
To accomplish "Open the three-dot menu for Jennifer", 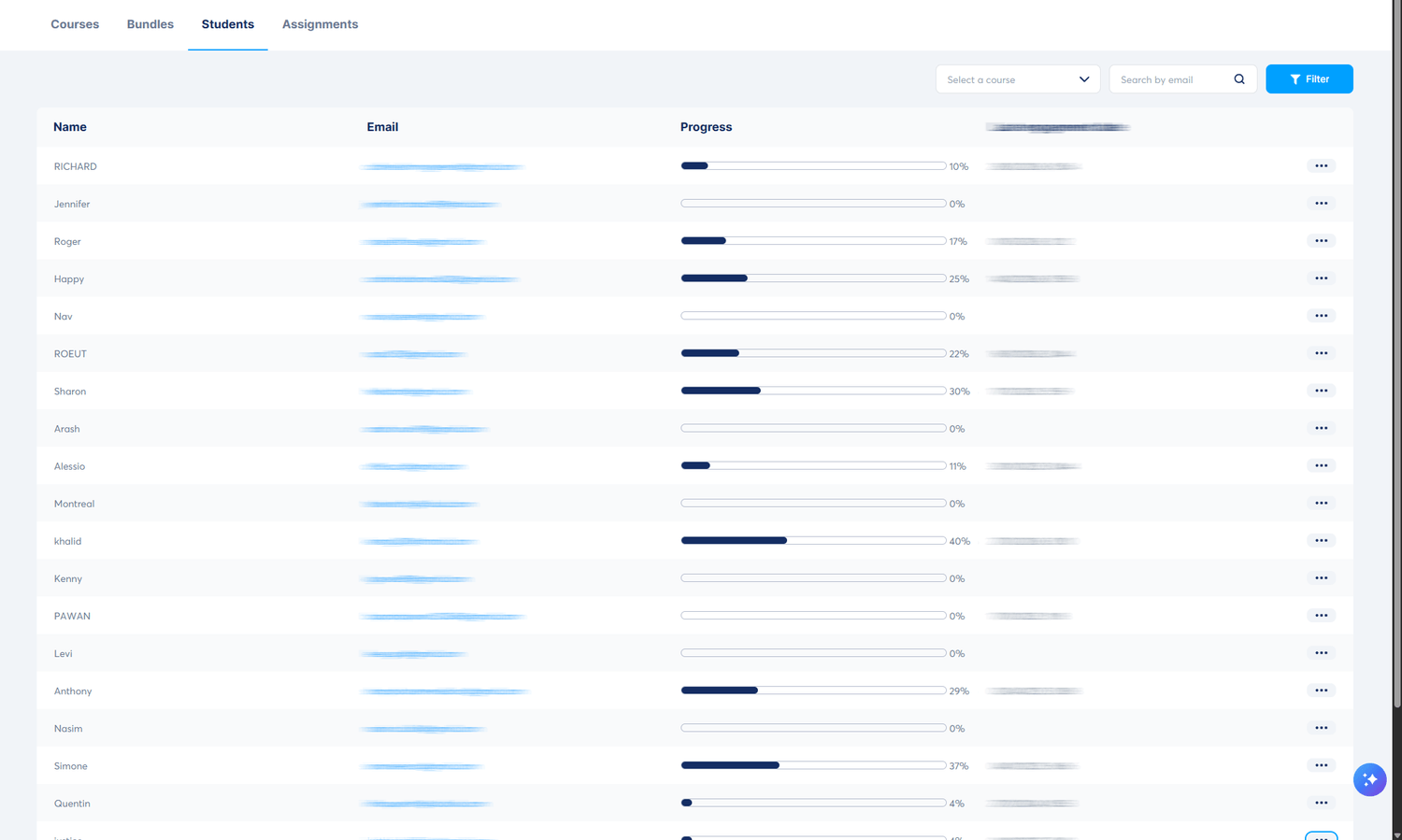I will [x=1321, y=204].
